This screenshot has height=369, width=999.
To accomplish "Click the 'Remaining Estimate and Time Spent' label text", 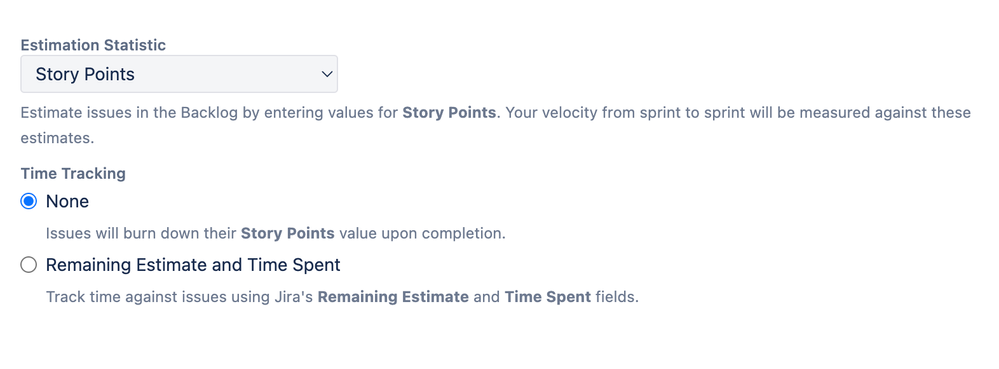I will [193, 265].
